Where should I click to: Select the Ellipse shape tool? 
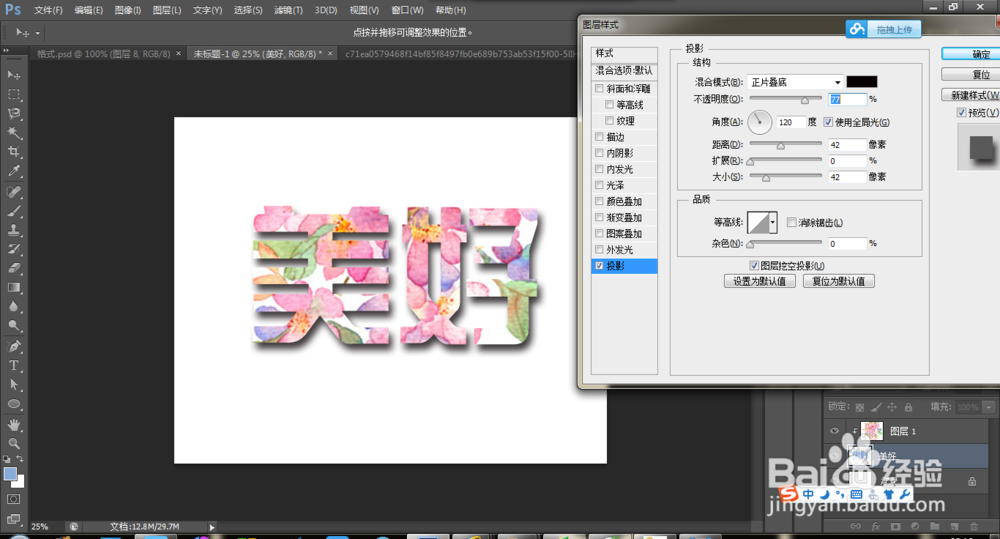[13, 404]
